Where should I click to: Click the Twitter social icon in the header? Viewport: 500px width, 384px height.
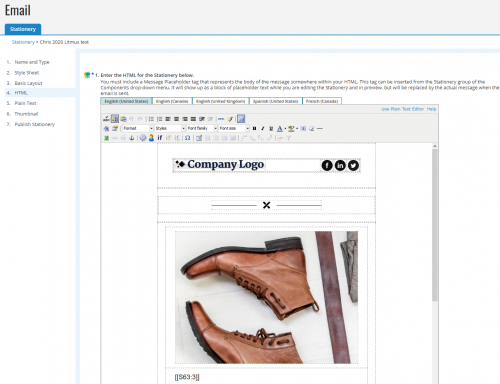[353, 165]
